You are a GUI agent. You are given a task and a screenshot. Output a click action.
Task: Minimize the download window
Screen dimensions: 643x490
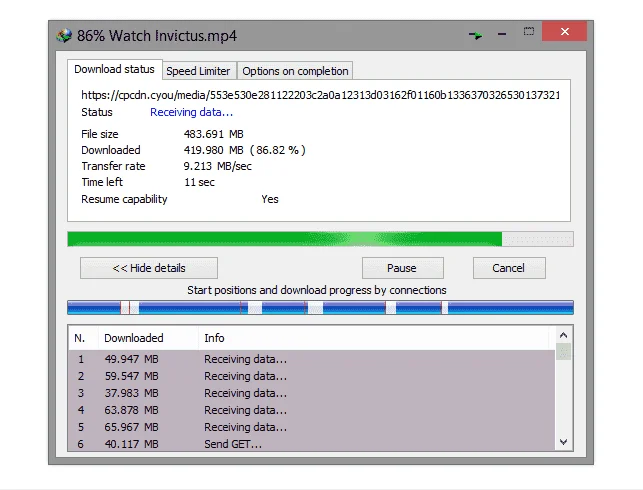pos(502,34)
